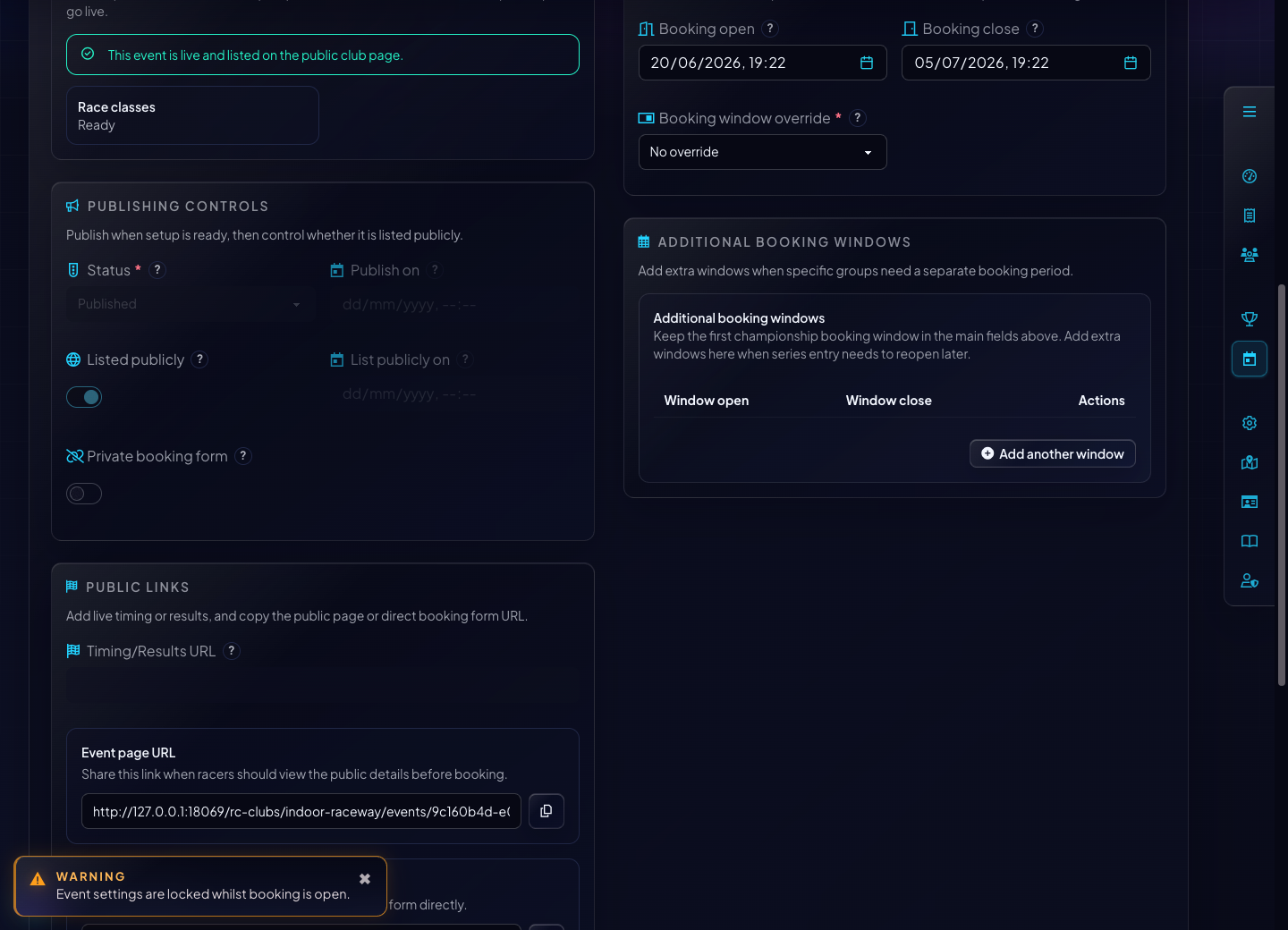
Task: Show help for Booking open
Action: pyautogui.click(x=771, y=29)
